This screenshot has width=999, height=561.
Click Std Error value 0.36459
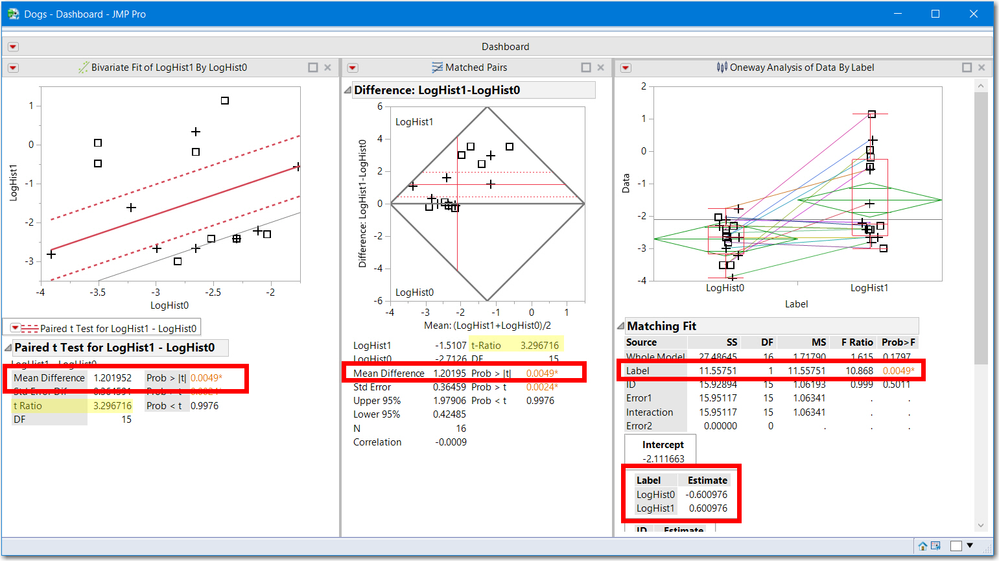click(450, 387)
